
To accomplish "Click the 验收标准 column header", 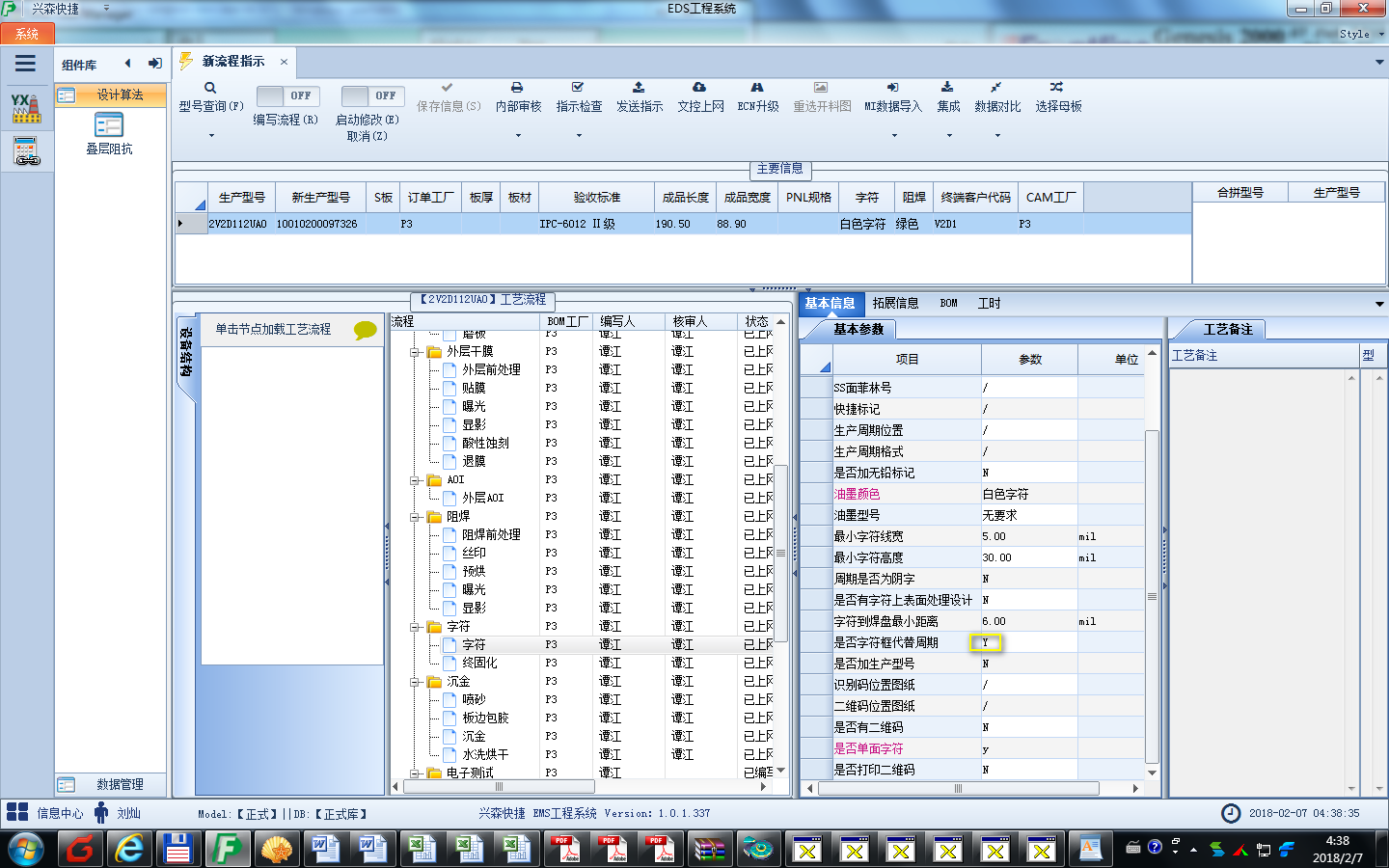I will 596,197.
